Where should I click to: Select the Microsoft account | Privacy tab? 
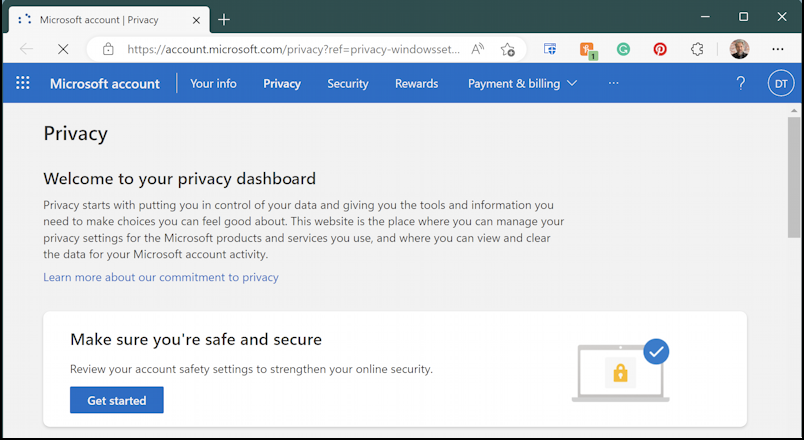(x=109, y=20)
